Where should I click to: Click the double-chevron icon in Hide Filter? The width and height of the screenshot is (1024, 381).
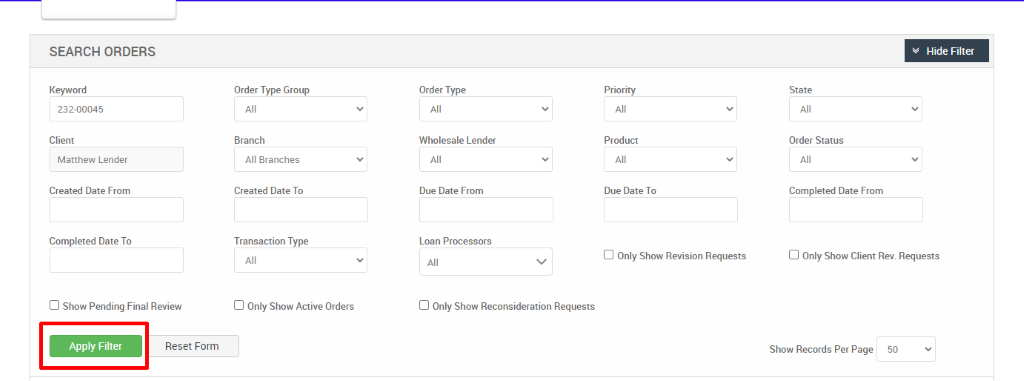click(x=916, y=51)
